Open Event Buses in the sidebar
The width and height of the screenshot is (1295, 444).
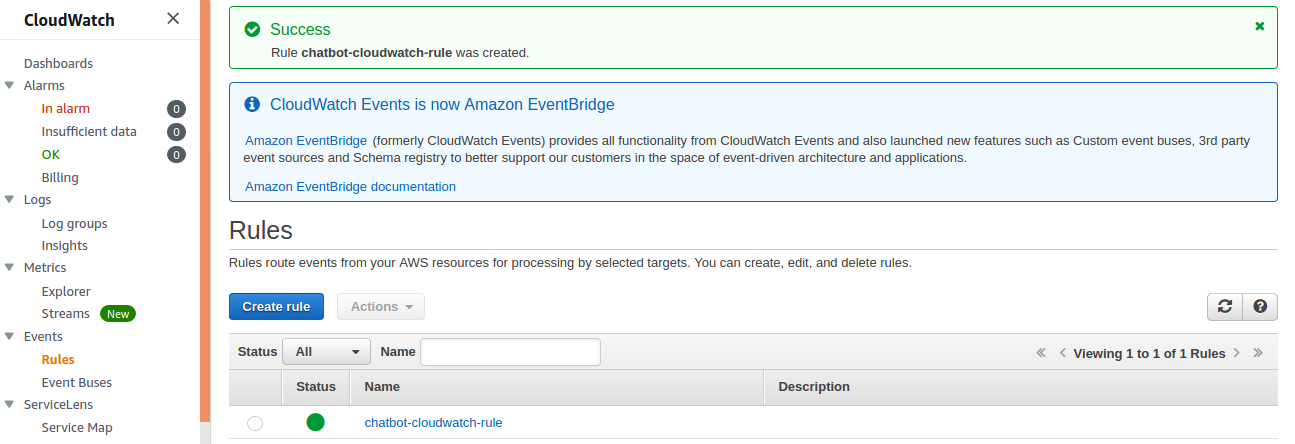click(x=77, y=382)
